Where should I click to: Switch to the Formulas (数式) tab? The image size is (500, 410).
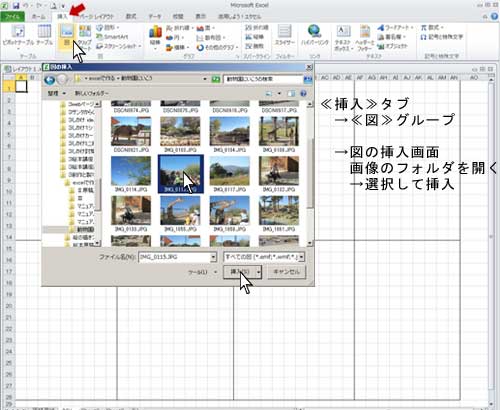point(131,16)
